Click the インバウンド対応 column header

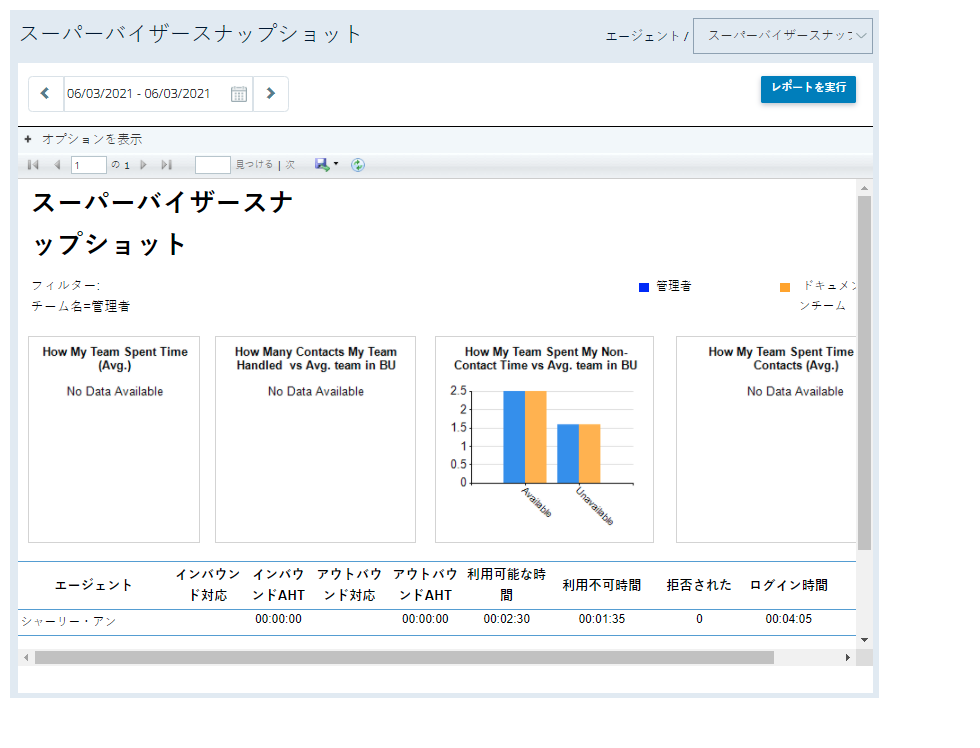[208, 585]
